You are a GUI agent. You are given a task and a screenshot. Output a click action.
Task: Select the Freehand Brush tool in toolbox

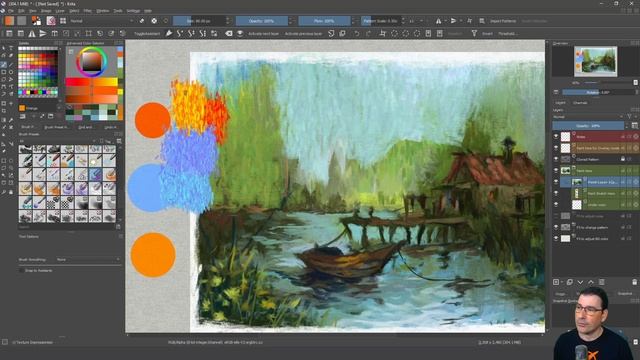(x=4, y=64)
